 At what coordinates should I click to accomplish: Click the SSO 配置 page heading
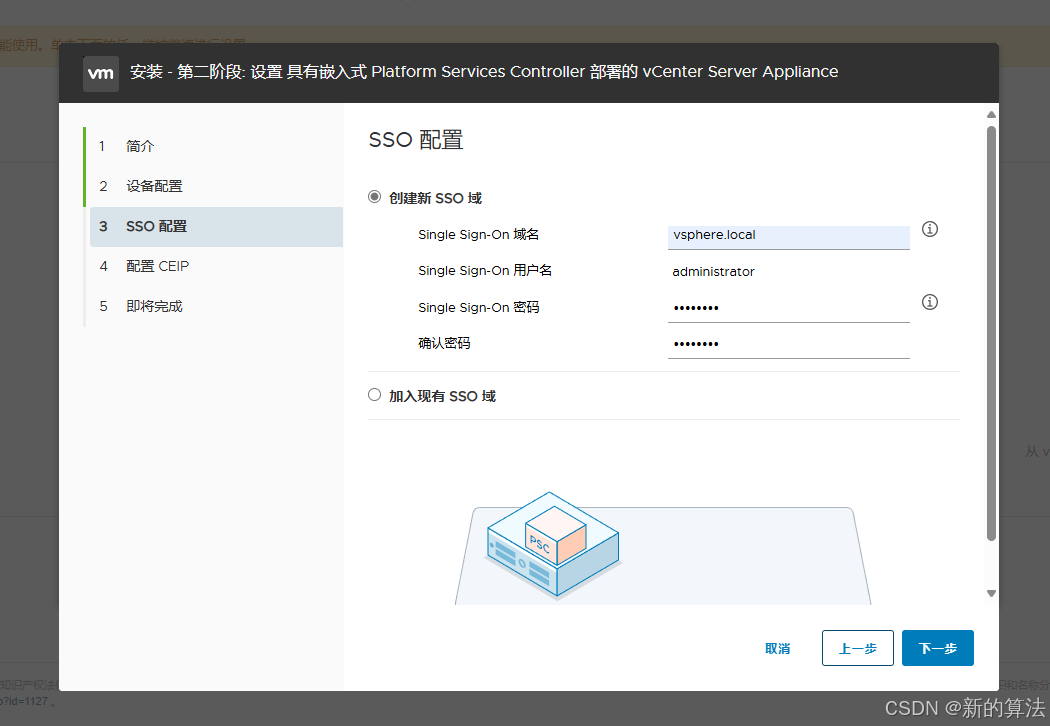coord(416,140)
